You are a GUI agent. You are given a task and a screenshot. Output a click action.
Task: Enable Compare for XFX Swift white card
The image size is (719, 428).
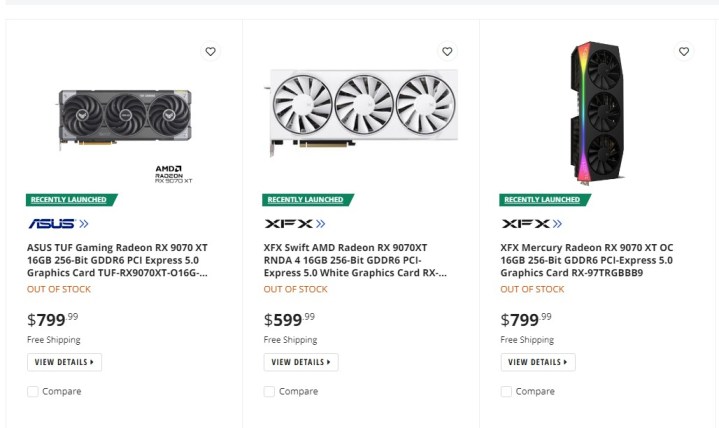(269, 392)
